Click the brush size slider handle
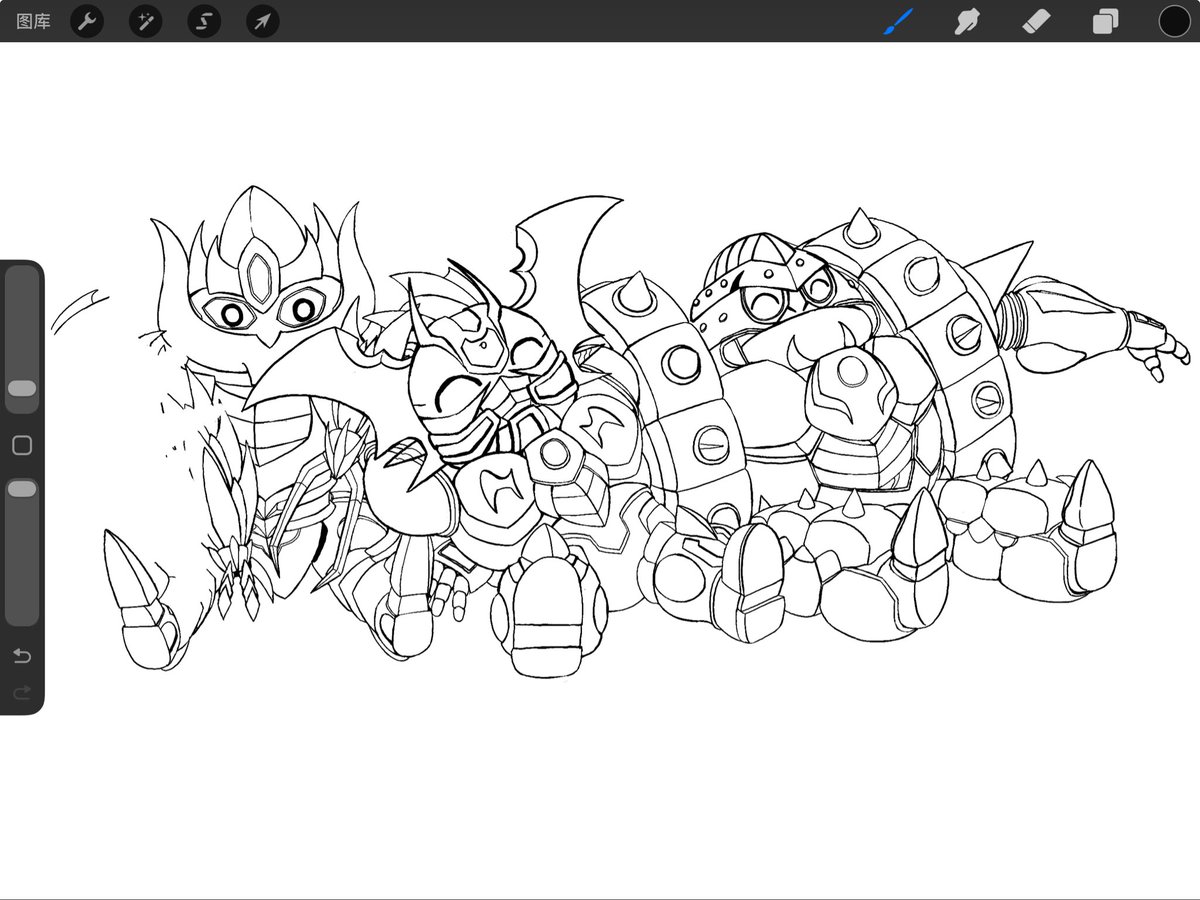The image size is (1200, 900). (21, 388)
